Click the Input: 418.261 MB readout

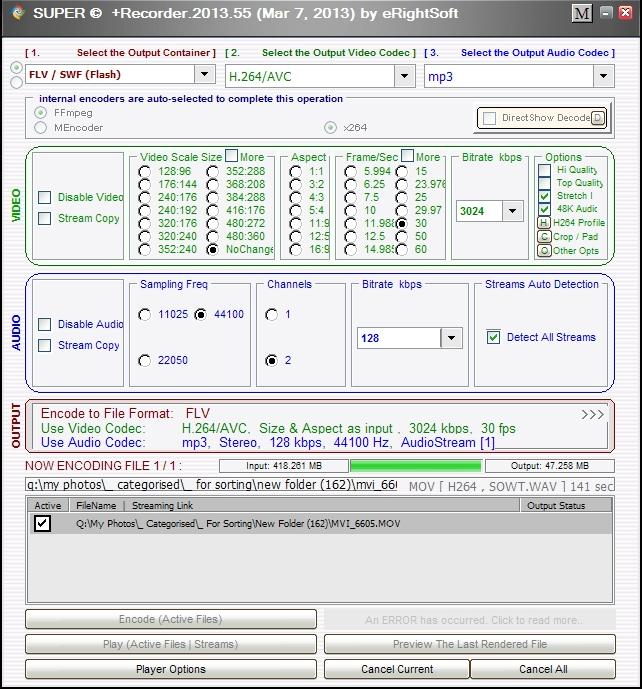tap(284, 466)
